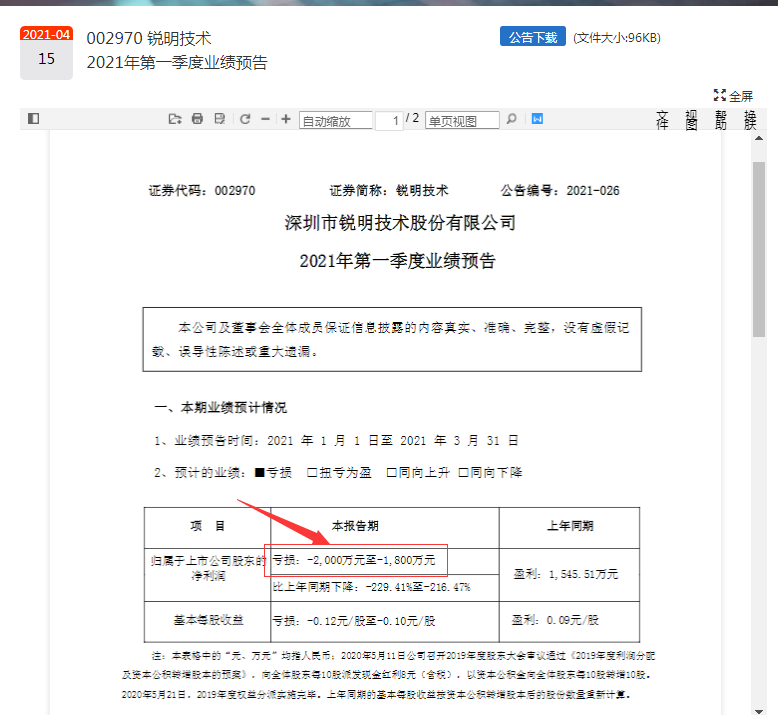
Task: Click the total page count '/ 2'
Action: point(412,119)
